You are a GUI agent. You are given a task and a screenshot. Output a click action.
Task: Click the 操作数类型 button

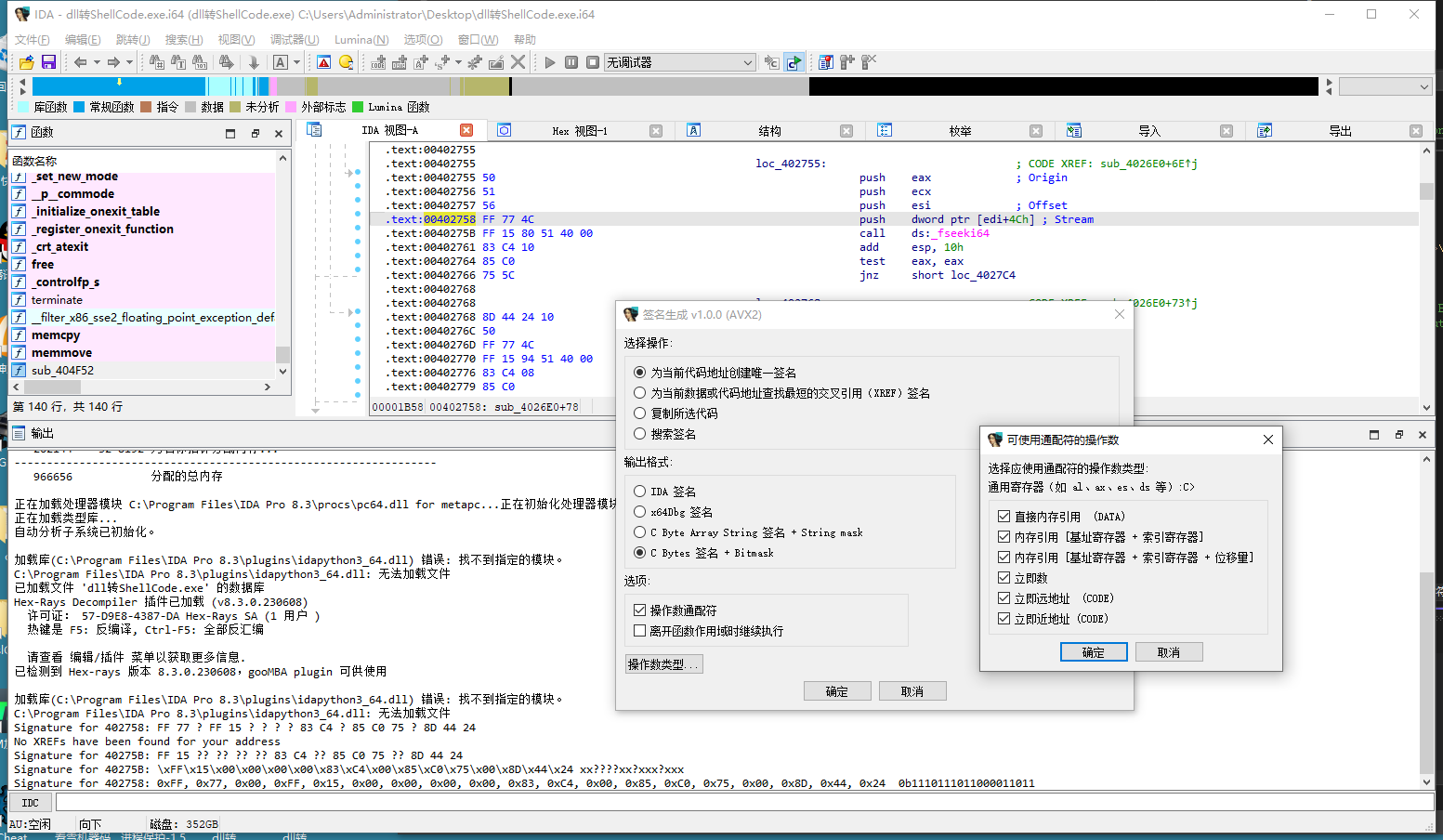[663, 663]
